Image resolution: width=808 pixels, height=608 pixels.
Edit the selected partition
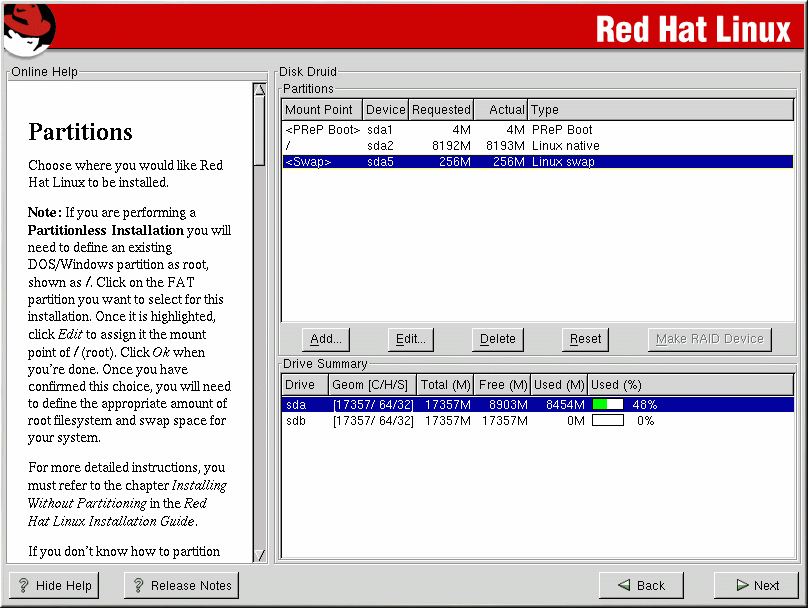(412, 339)
